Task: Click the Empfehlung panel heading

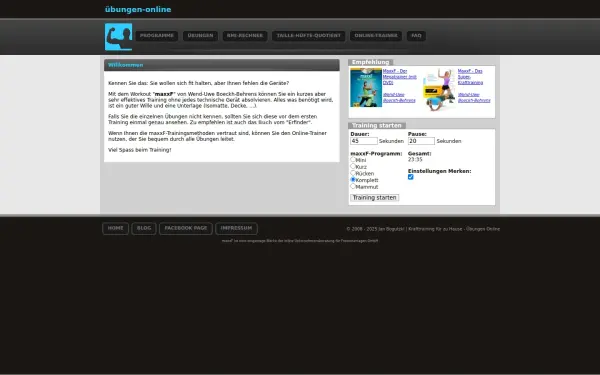Action: [370, 62]
